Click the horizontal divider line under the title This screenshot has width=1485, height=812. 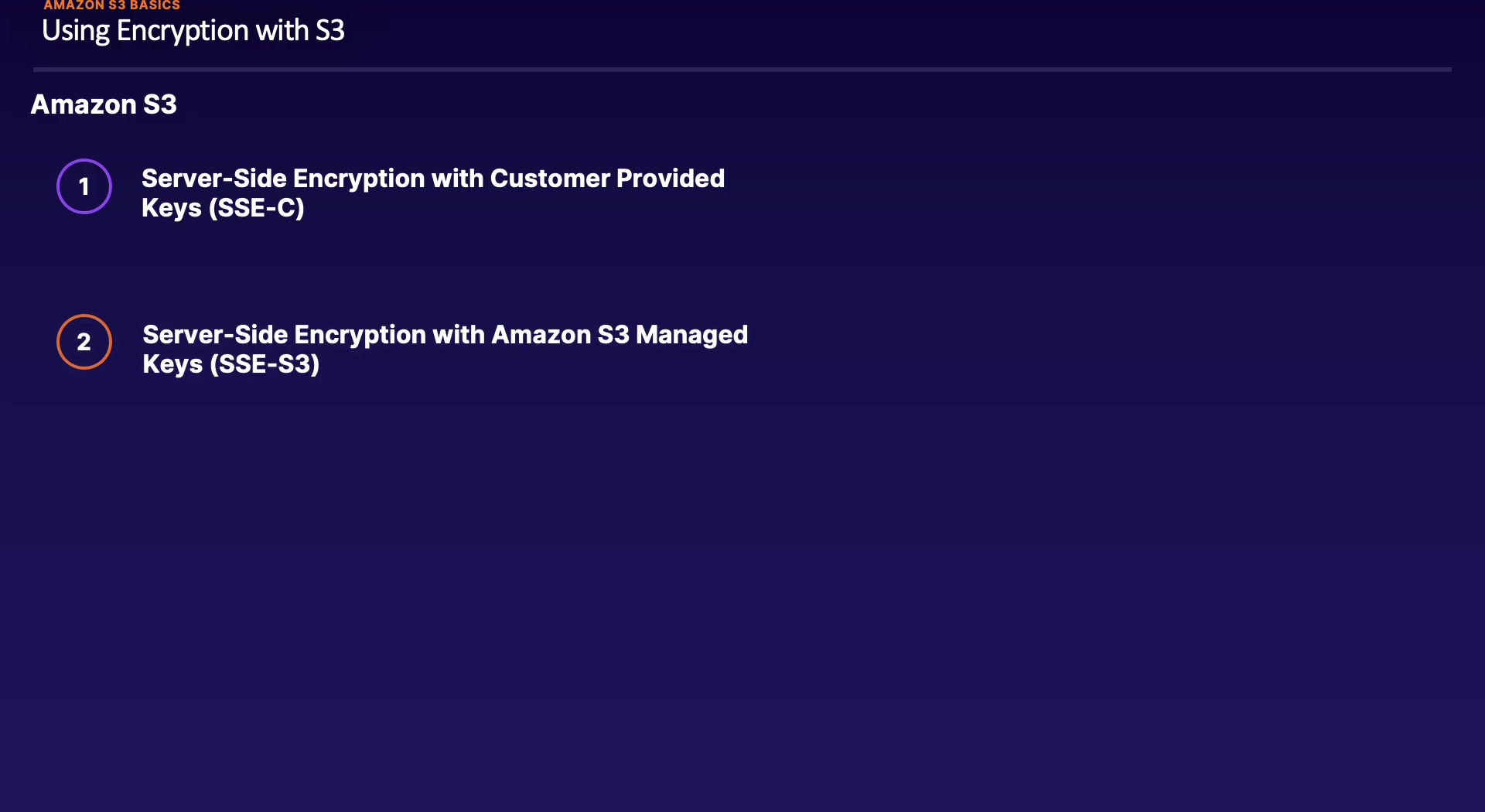pyautogui.click(x=742, y=70)
